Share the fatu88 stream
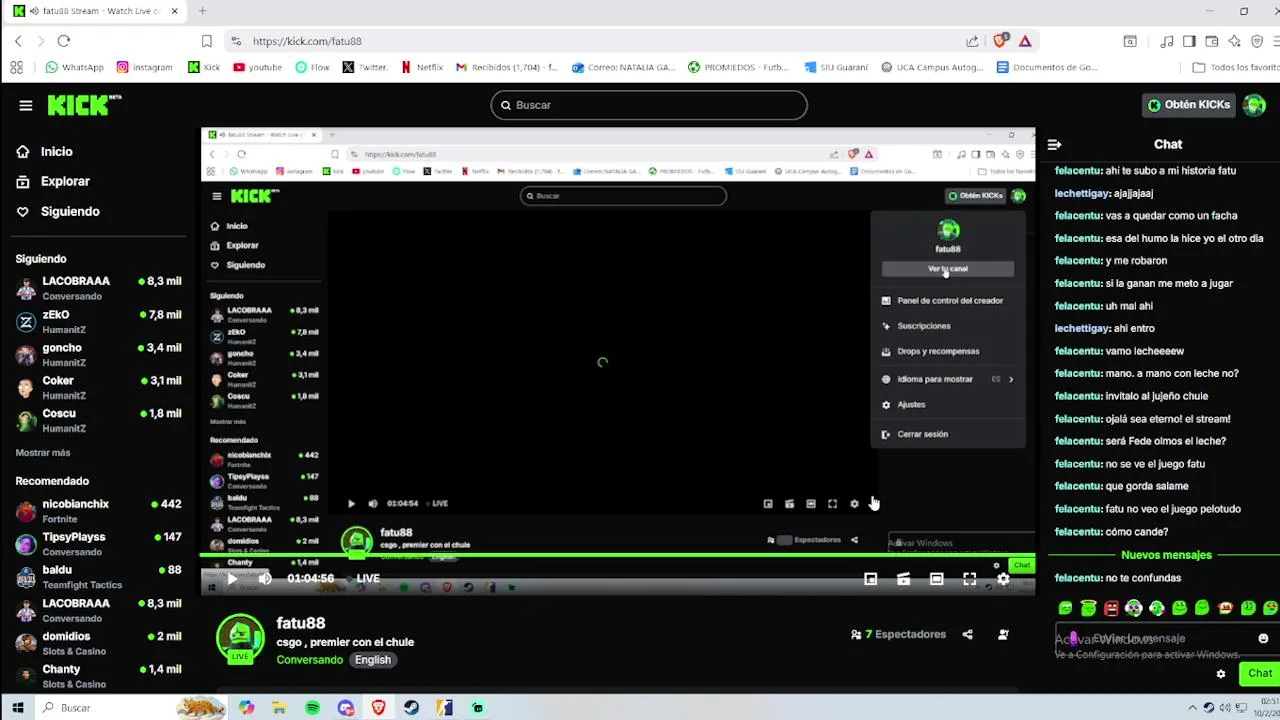 pos(967,634)
